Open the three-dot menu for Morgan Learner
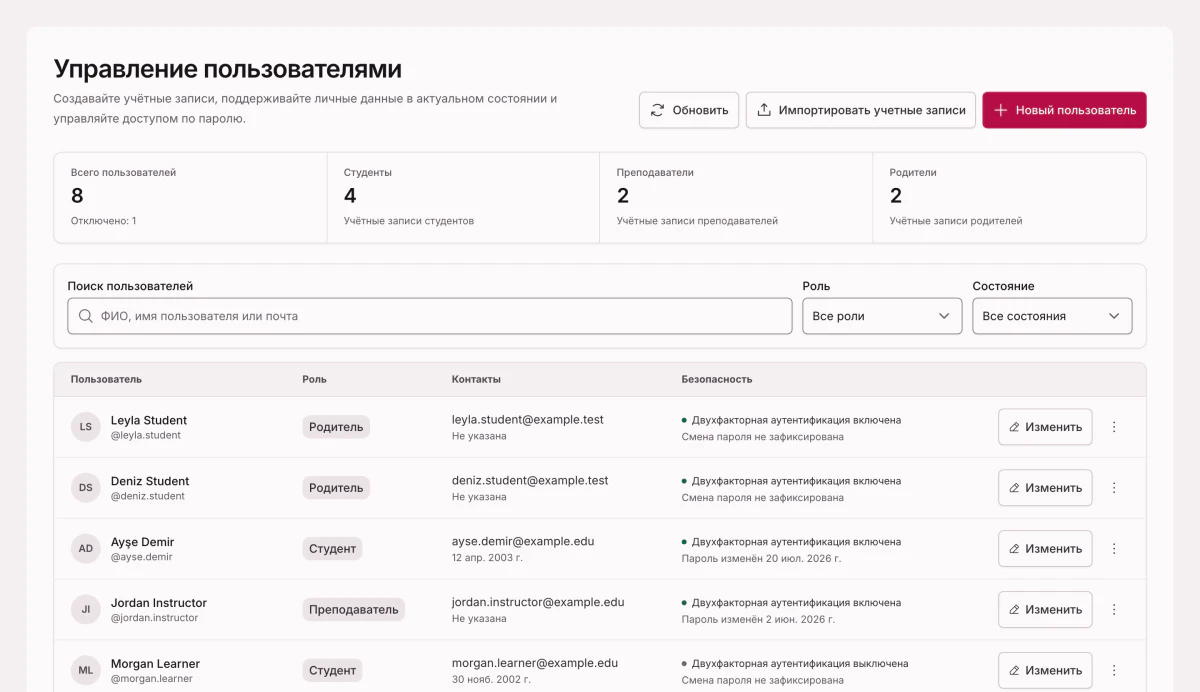The width and height of the screenshot is (1200, 692). point(1114,671)
